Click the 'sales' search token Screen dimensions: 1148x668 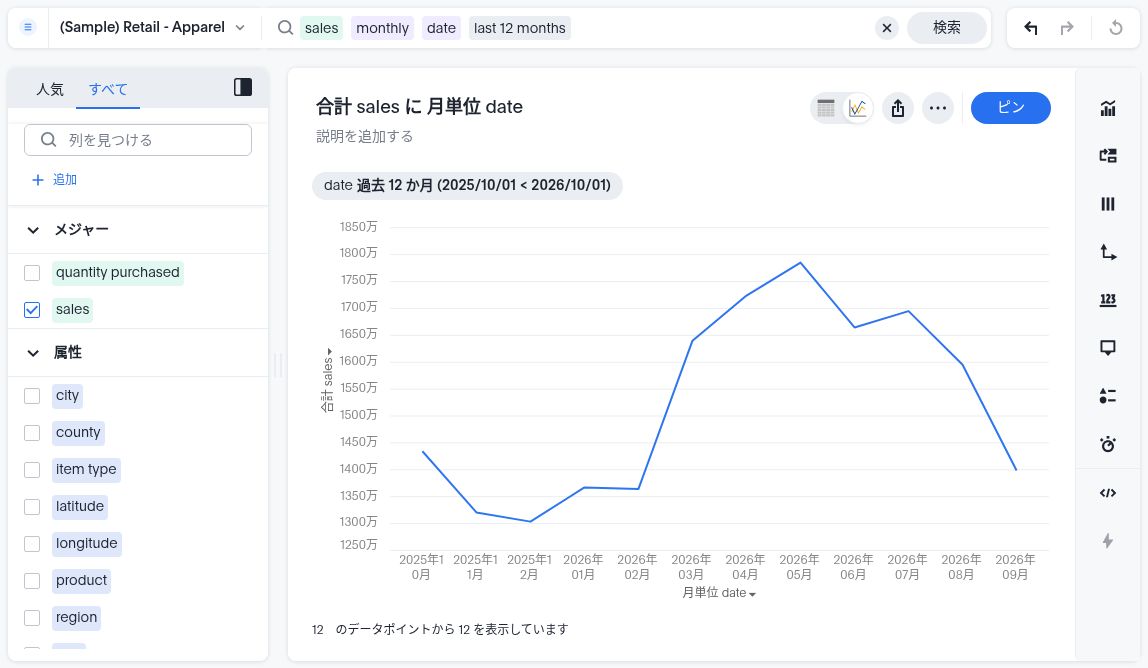pos(321,28)
